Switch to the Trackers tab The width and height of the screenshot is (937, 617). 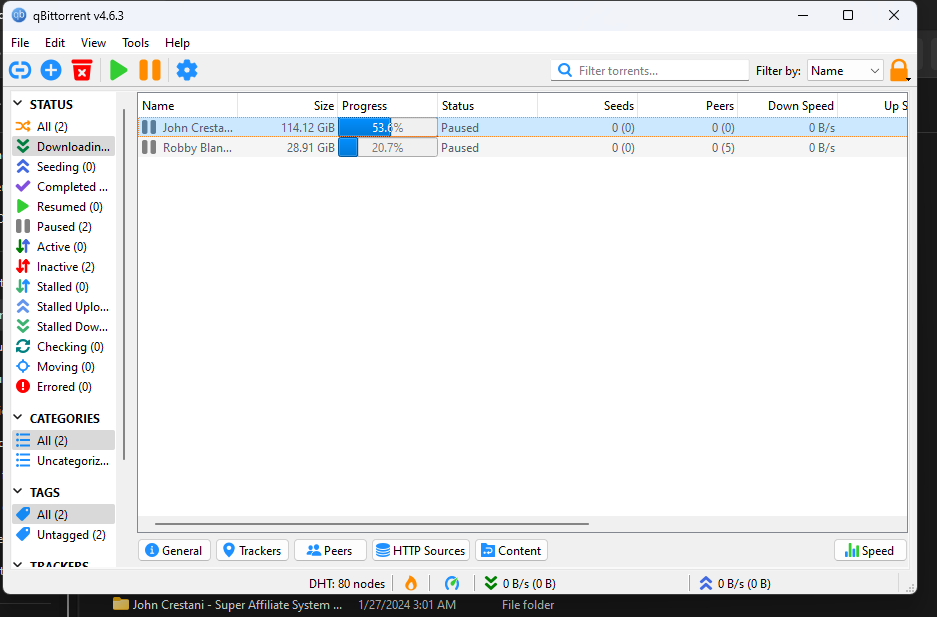(252, 550)
